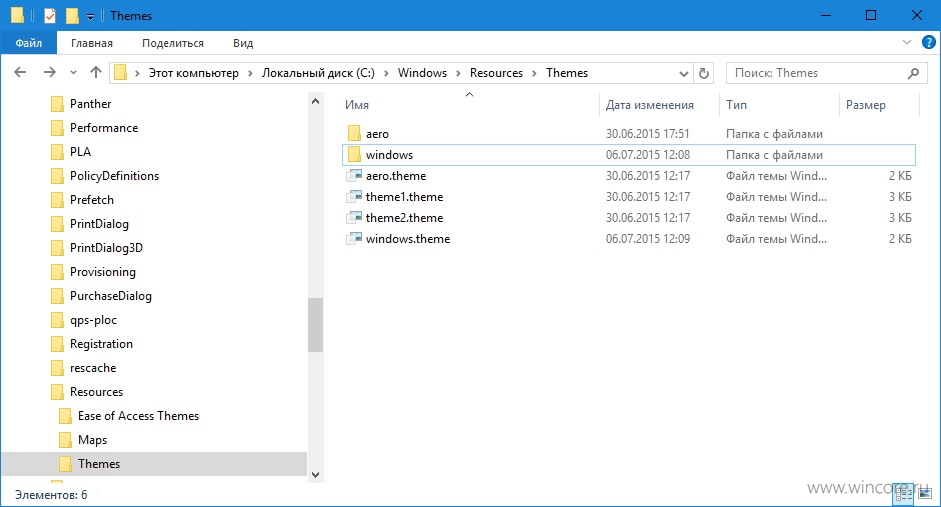
Task: Click the search magnifier icon
Action: [913, 73]
